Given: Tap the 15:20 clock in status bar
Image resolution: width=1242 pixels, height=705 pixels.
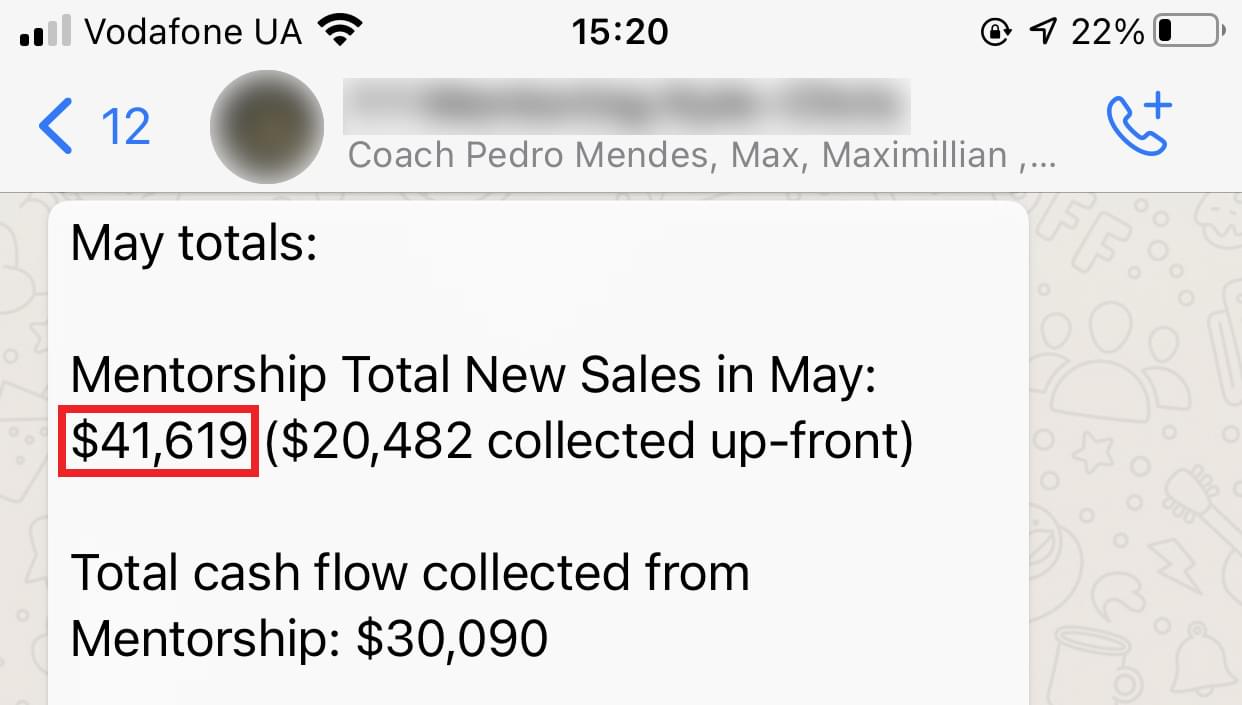Looking at the screenshot, I should point(620,32).
